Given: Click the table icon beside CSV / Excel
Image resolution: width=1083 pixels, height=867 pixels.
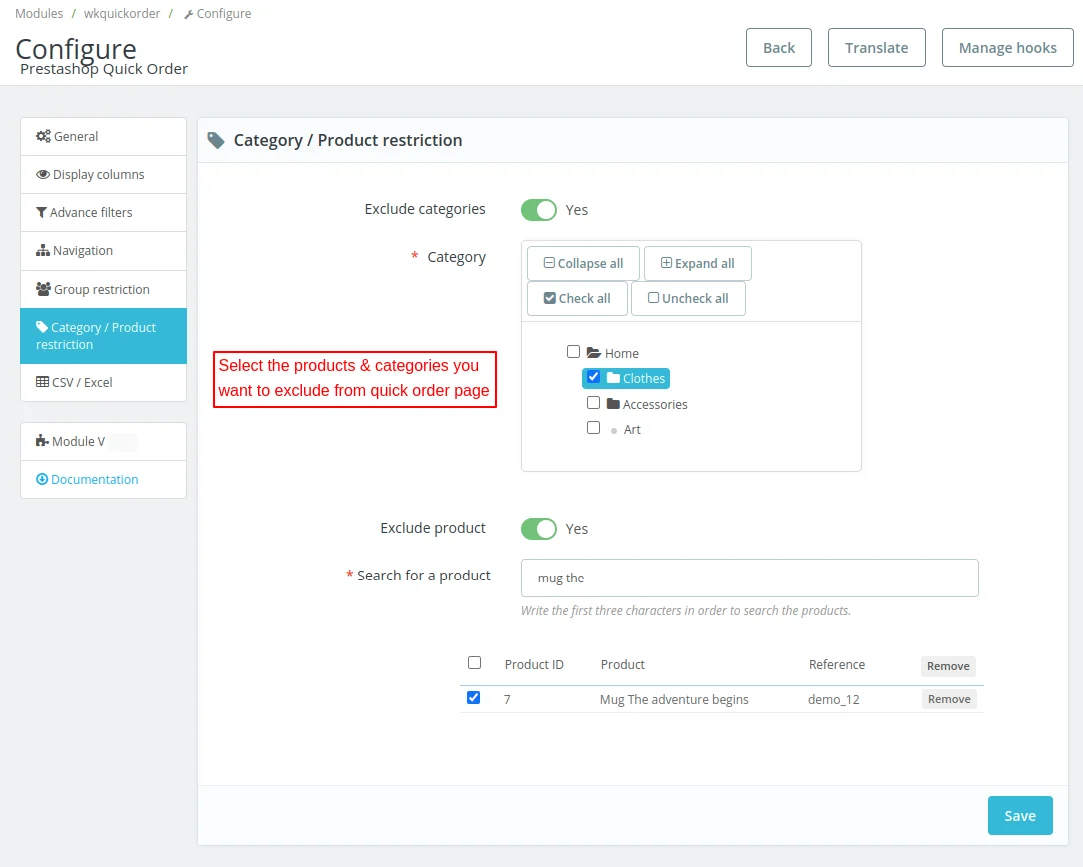Looking at the screenshot, I should pyautogui.click(x=42, y=383).
